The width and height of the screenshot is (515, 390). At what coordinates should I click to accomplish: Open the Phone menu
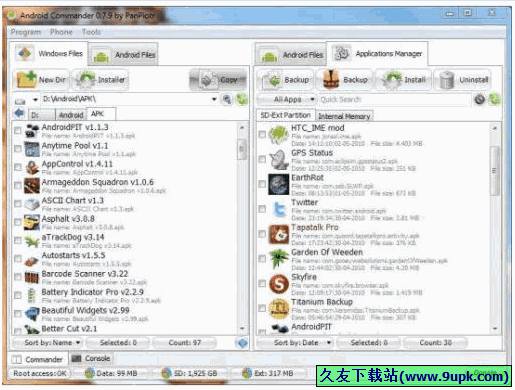point(61,32)
